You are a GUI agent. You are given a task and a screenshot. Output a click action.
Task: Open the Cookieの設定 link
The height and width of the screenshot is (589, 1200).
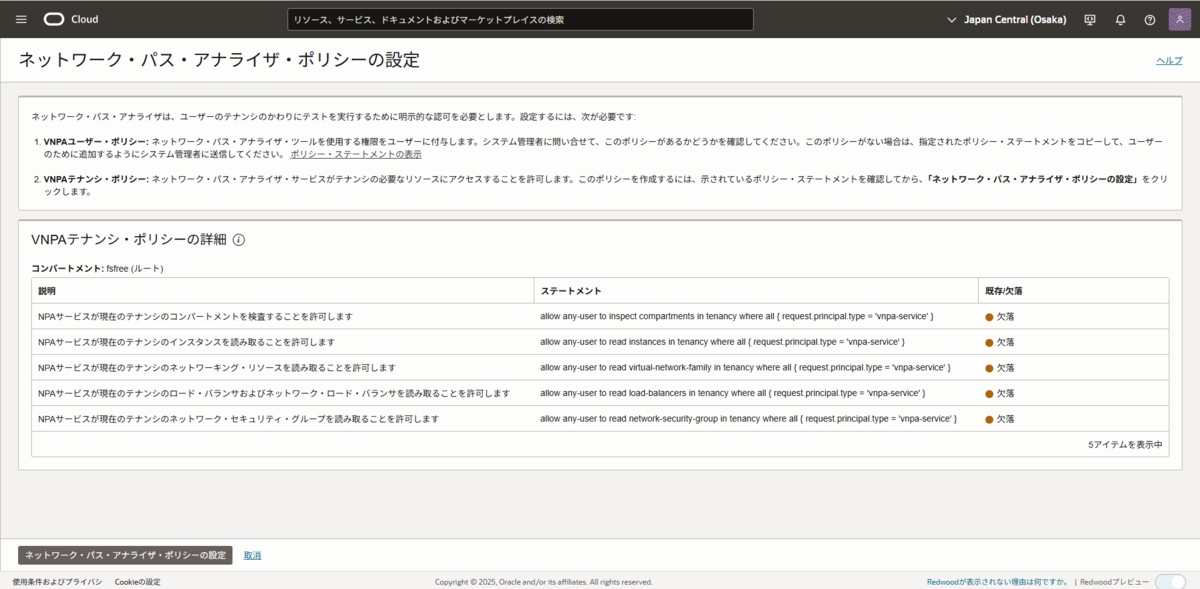click(x=137, y=581)
